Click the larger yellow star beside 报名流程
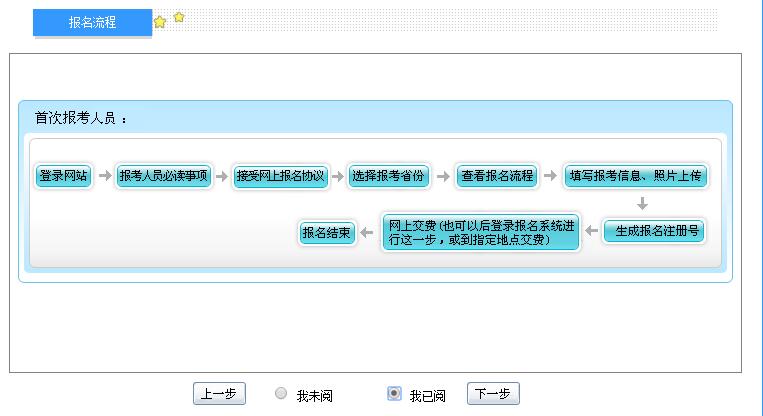 160,22
